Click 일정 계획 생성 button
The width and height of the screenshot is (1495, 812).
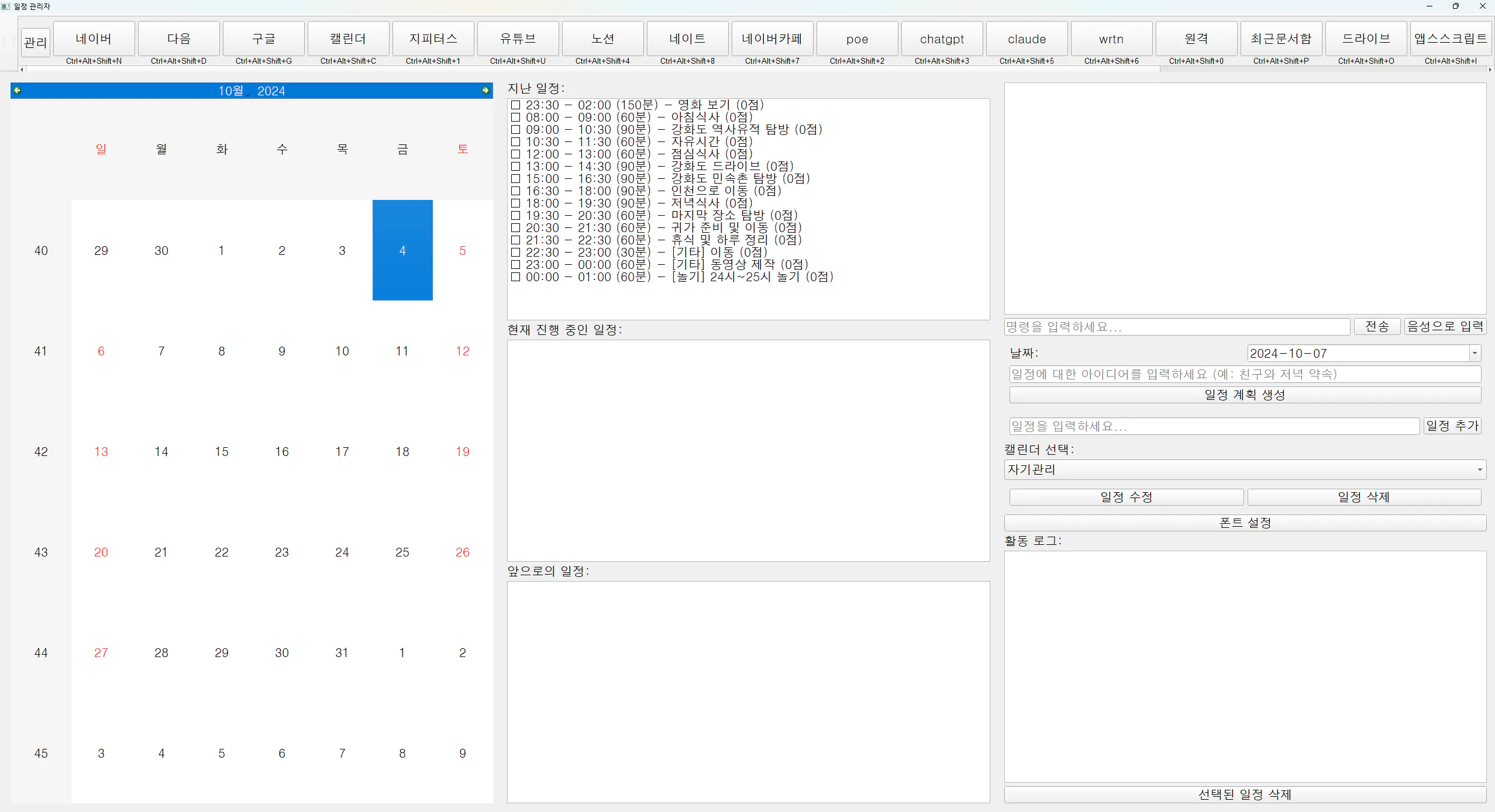1245,395
